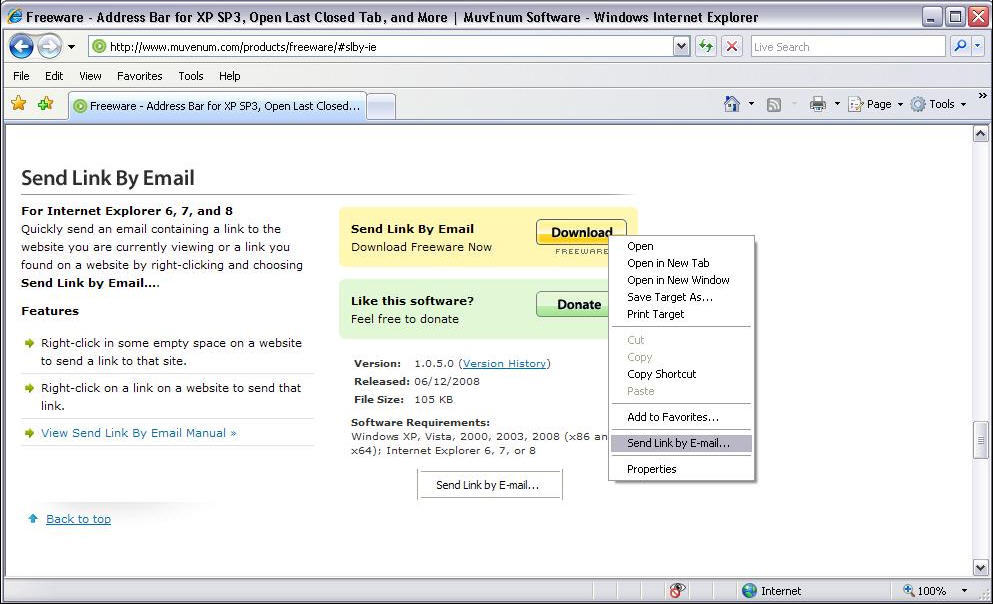Image resolution: width=993 pixels, height=604 pixels.
Task: Click the Back to top link
Action: click(x=79, y=519)
